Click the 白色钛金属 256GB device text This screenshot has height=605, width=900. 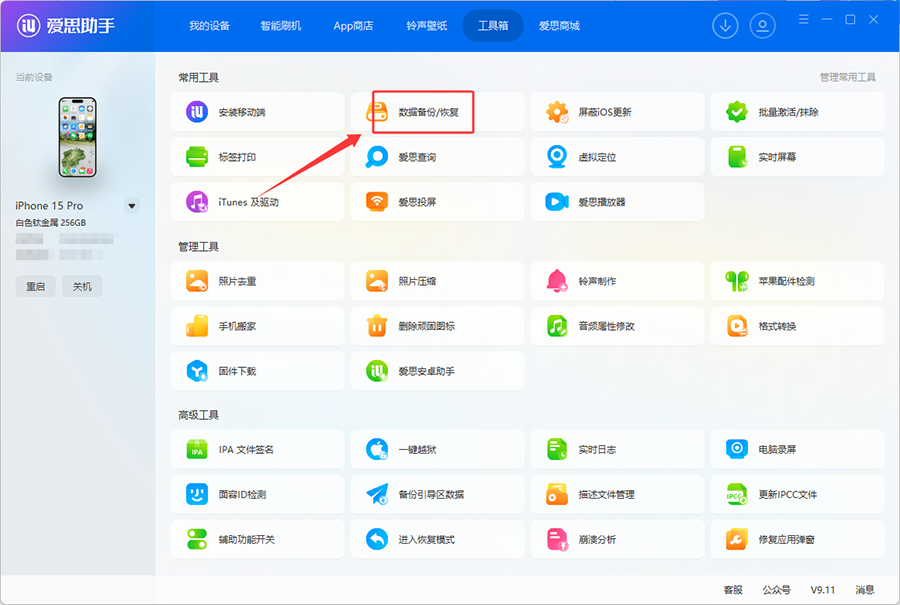[x=51, y=223]
